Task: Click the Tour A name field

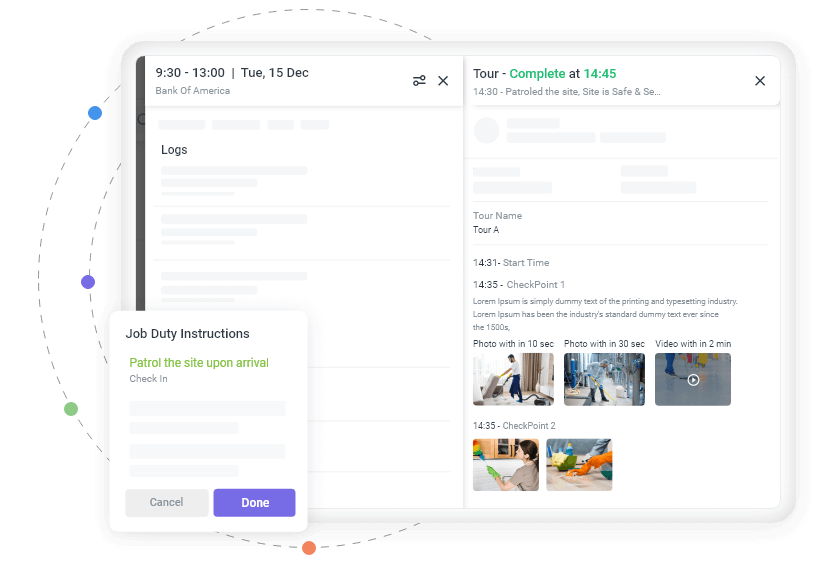Action: [x=486, y=230]
